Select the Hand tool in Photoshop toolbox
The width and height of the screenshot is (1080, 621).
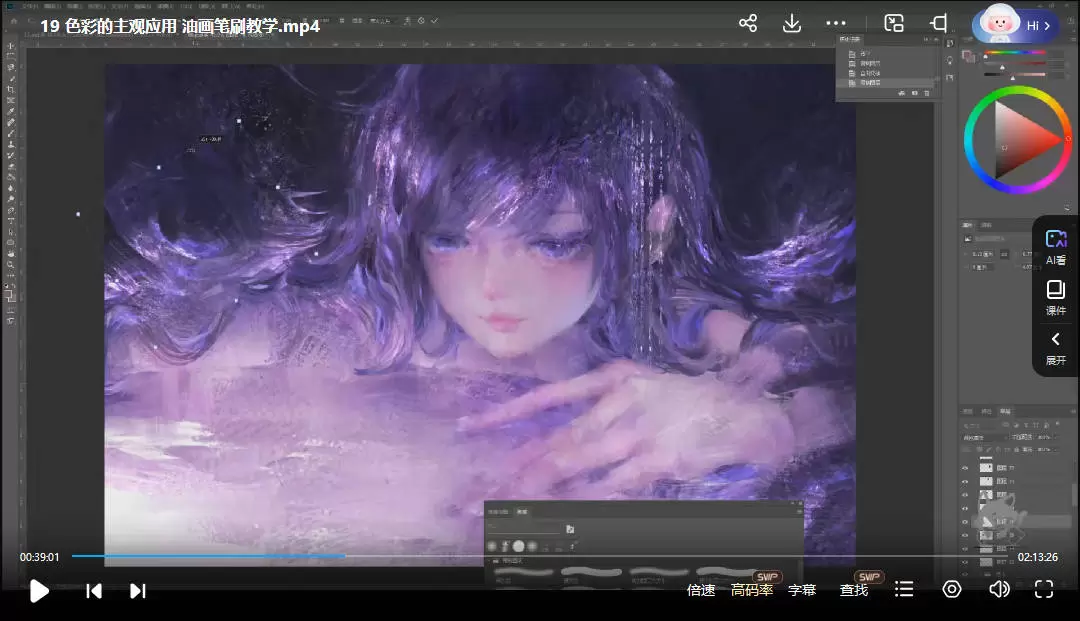11,253
